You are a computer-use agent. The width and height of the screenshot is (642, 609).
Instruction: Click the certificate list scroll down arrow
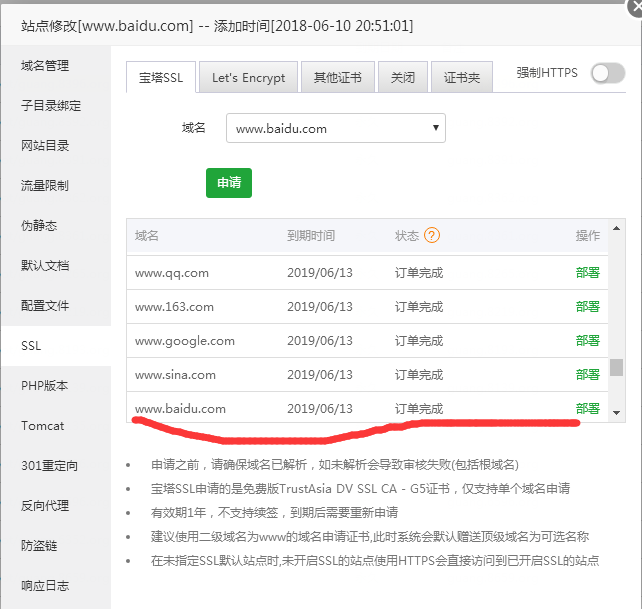[x=616, y=413]
